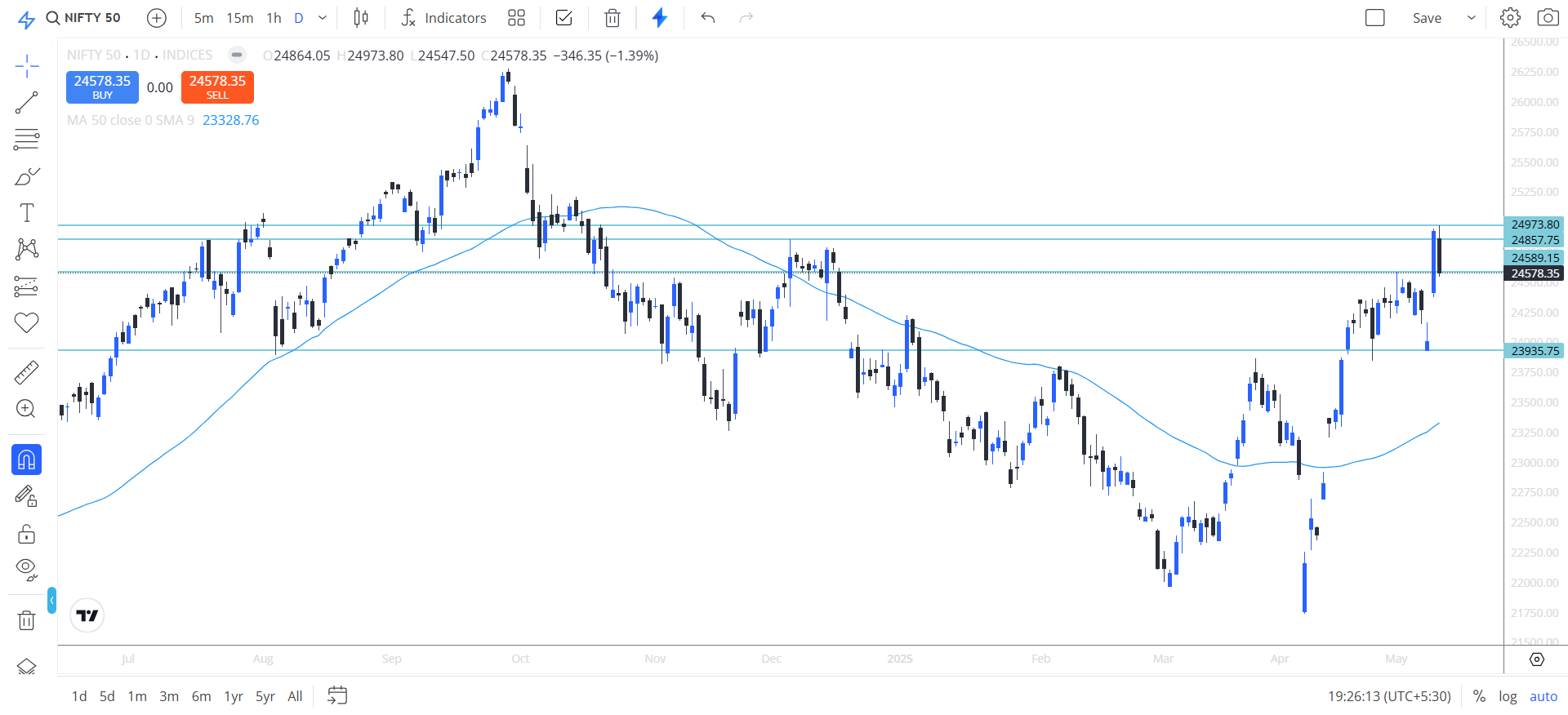Select the MA 50 close indicator legend
The width and height of the screenshot is (1568, 715).
tap(131, 120)
